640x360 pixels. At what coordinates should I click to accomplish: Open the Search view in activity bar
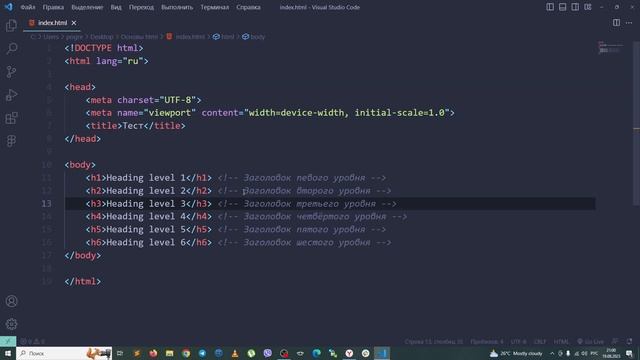click(x=11, y=49)
